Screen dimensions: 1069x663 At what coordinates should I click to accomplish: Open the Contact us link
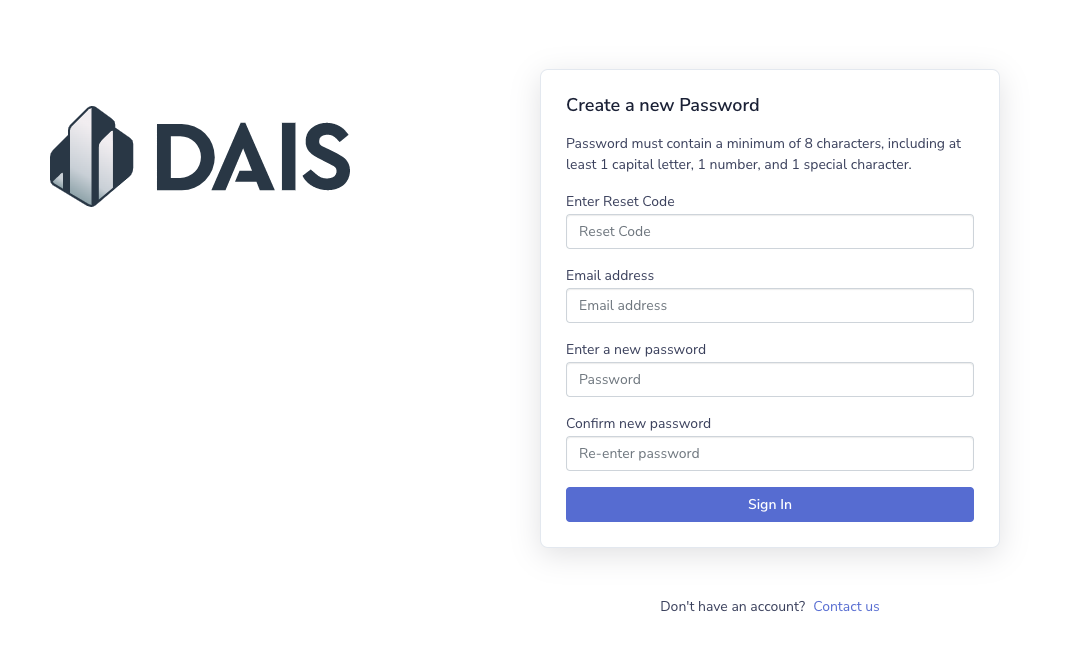[x=846, y=606]
